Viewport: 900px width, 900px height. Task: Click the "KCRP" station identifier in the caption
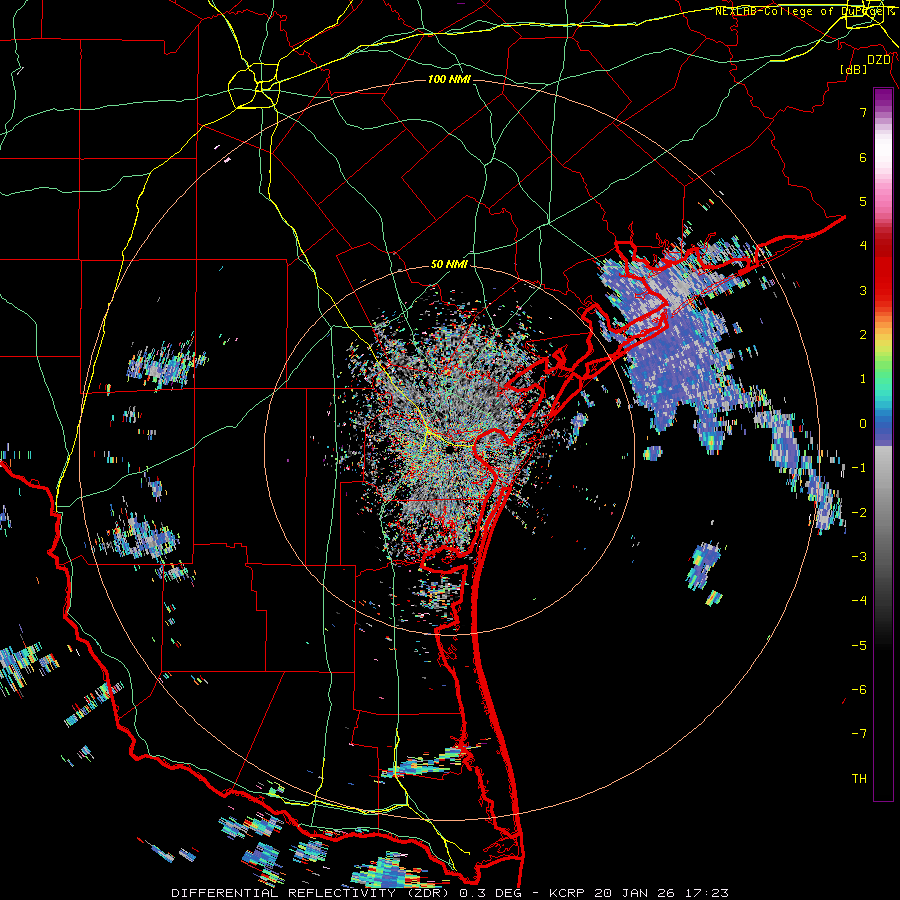click(567, 893)
